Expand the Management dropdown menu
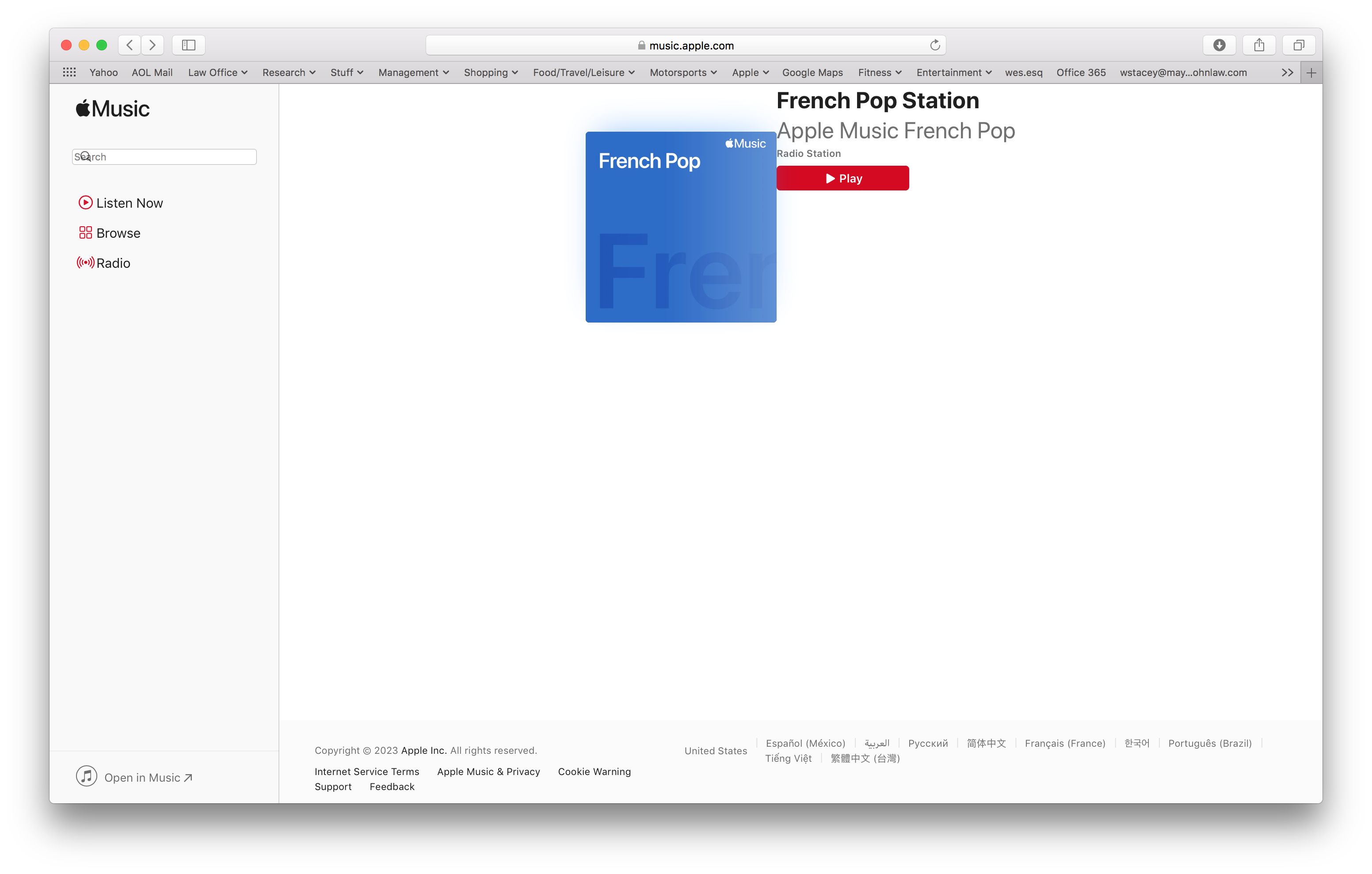 point(412,71)
